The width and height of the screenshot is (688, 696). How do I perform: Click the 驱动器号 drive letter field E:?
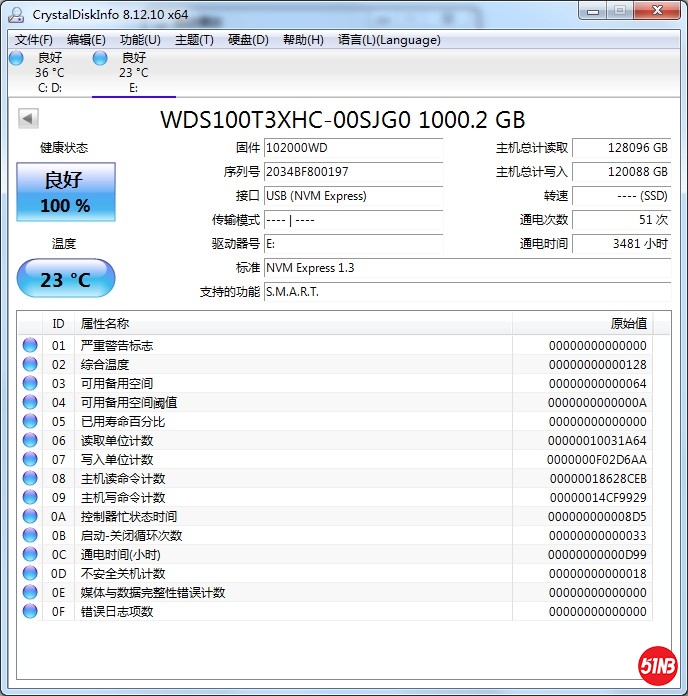click(x=353, y=244)
